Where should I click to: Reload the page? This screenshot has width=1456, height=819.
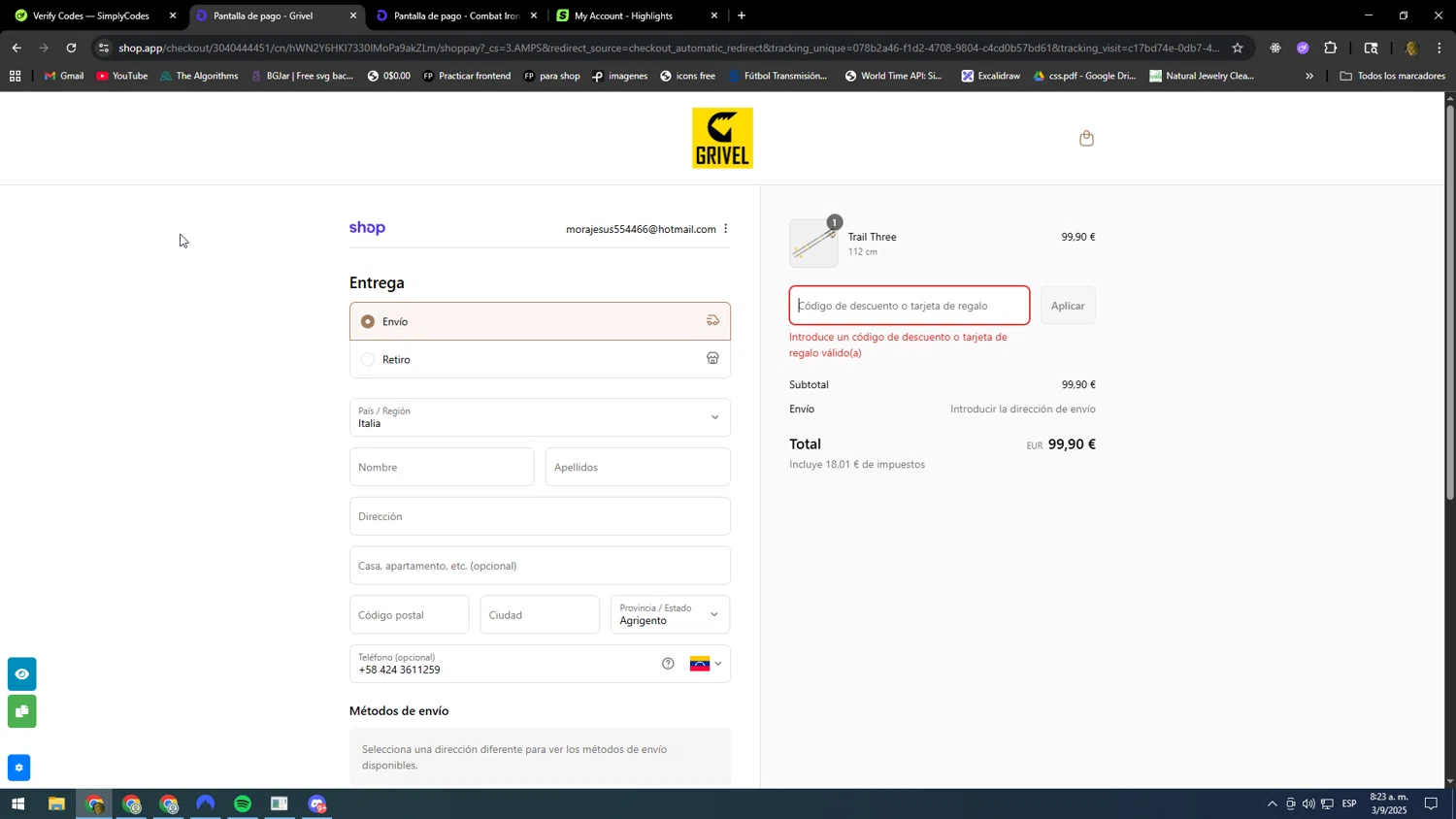click(71, 48)
